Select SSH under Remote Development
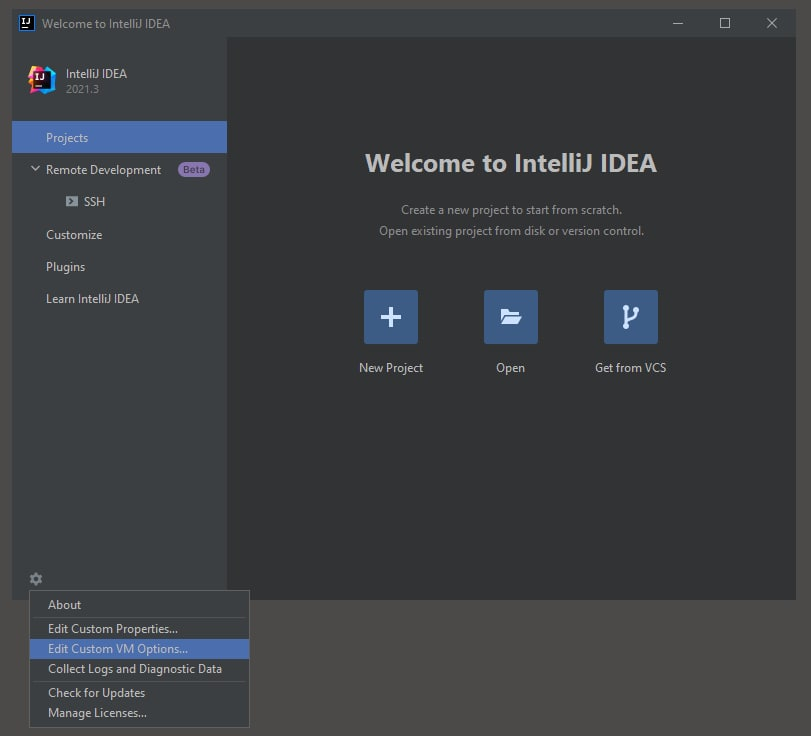 (94, 202)
